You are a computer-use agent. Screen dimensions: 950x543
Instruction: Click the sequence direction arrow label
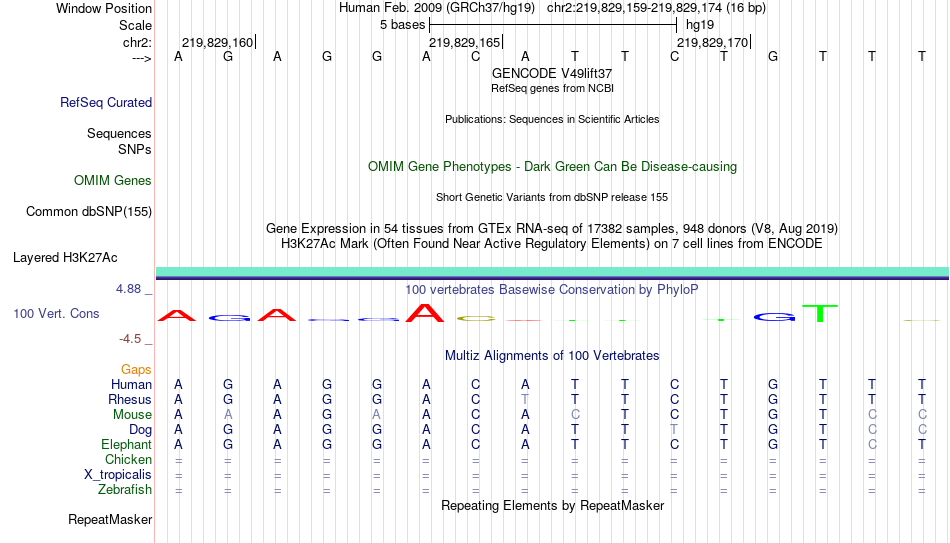coord(142,58)
